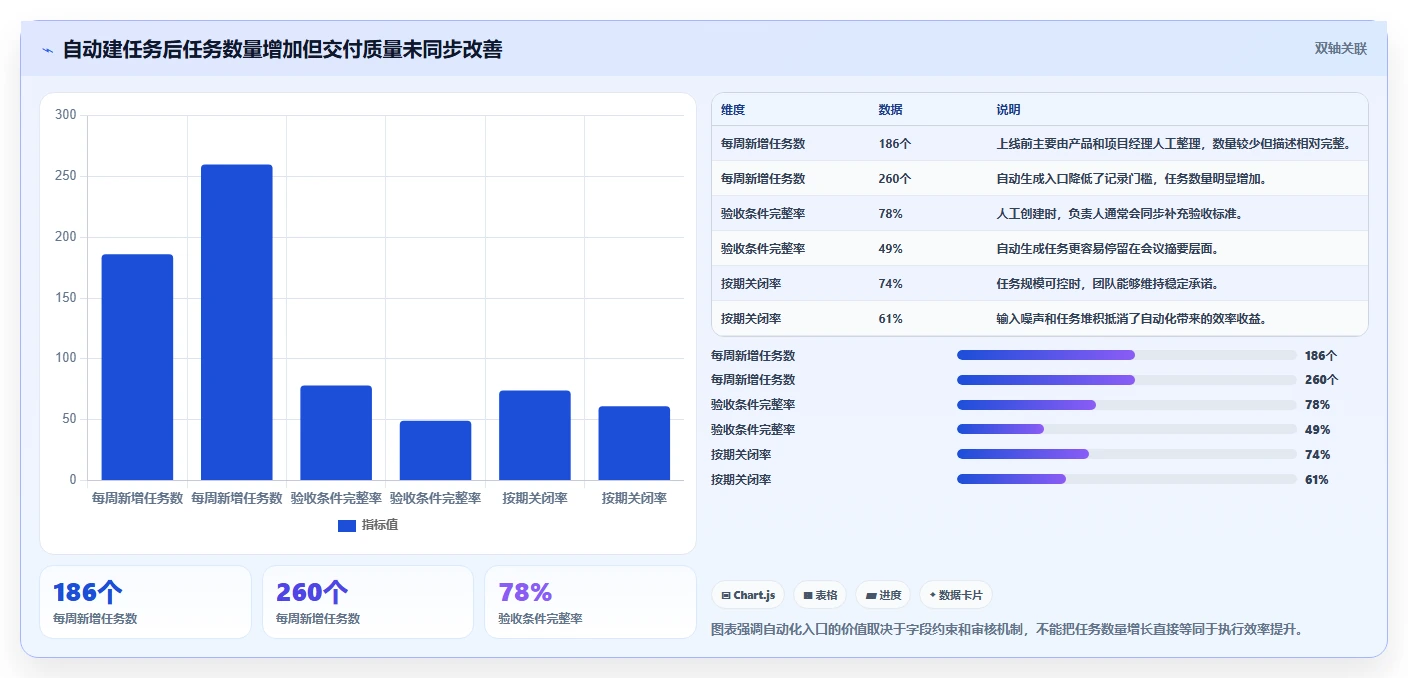Click table cell 61% in data column
The image size is (1408, 678).
pos(891,319)
